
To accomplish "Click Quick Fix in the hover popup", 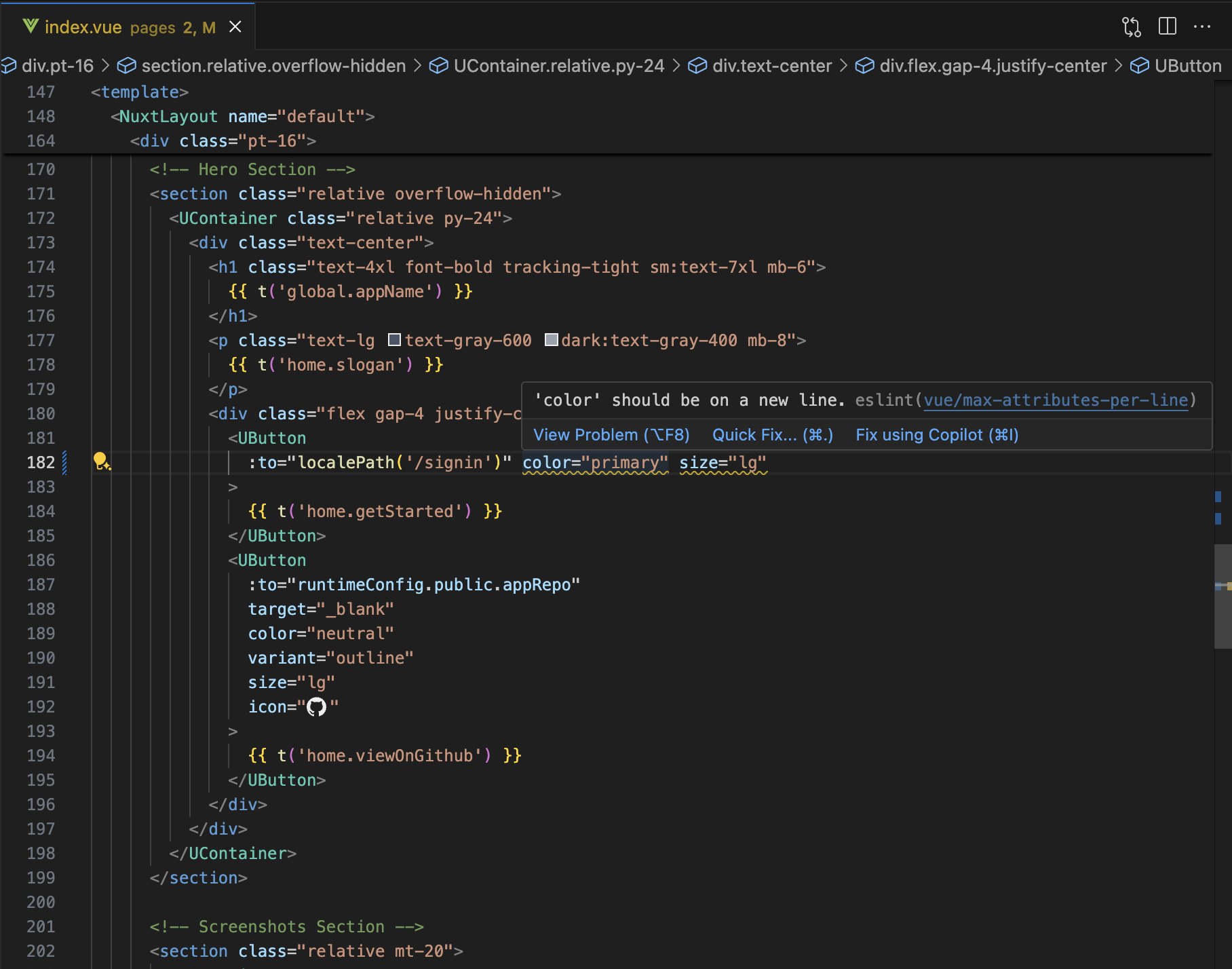I will pos(772,435).
